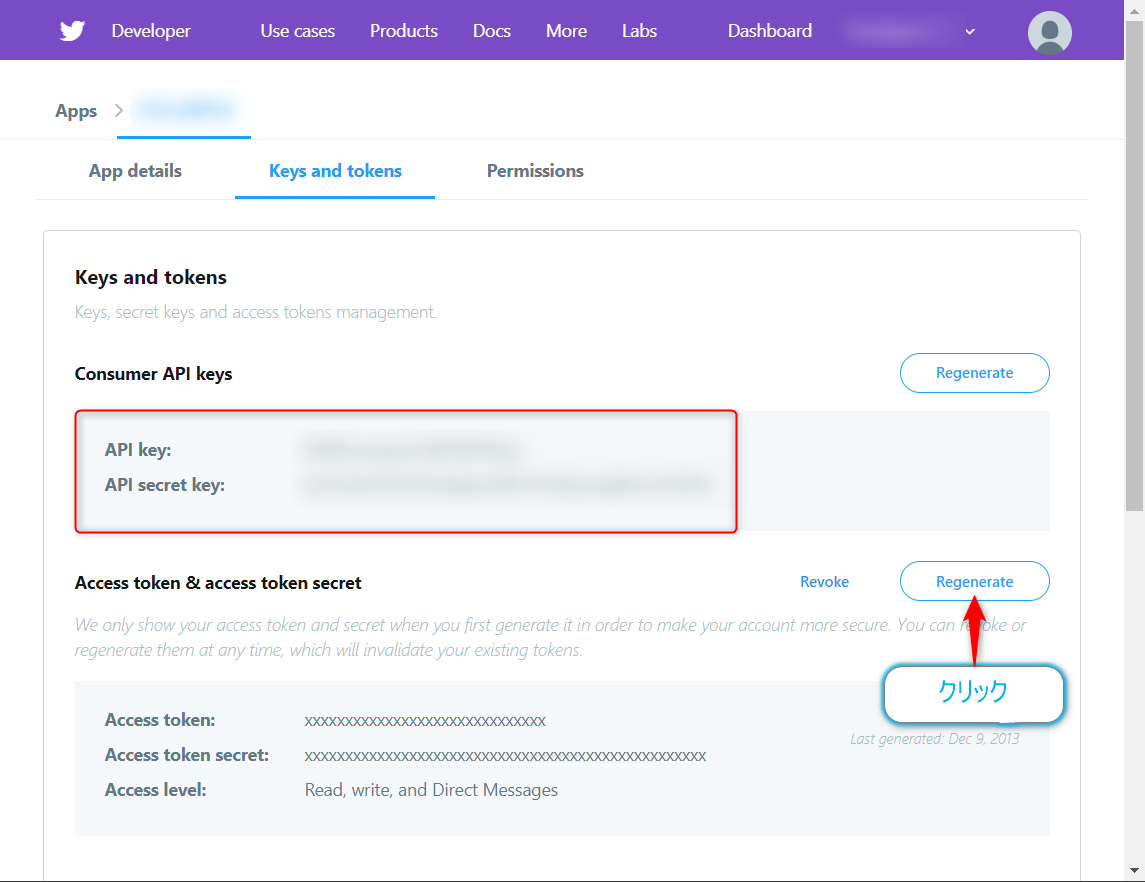This screenshot has height=882, width=1145.
Task: Regenerate the access token and secret
Action: pyautogui.click(x=974, y=581)
